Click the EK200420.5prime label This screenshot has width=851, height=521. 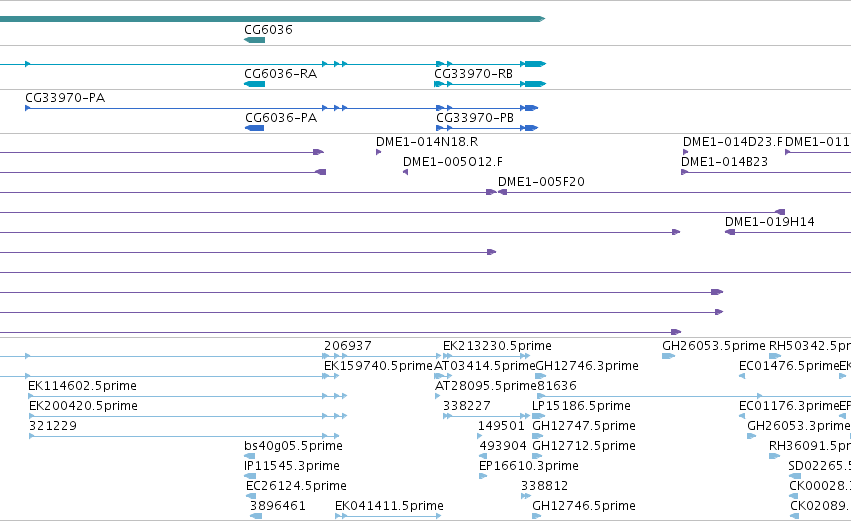(83, 406)
